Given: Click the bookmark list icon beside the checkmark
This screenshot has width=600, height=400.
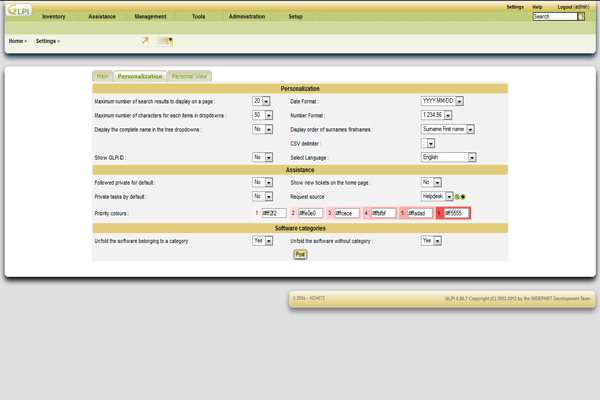Looking at the screenshot, I should click(166, 41).
